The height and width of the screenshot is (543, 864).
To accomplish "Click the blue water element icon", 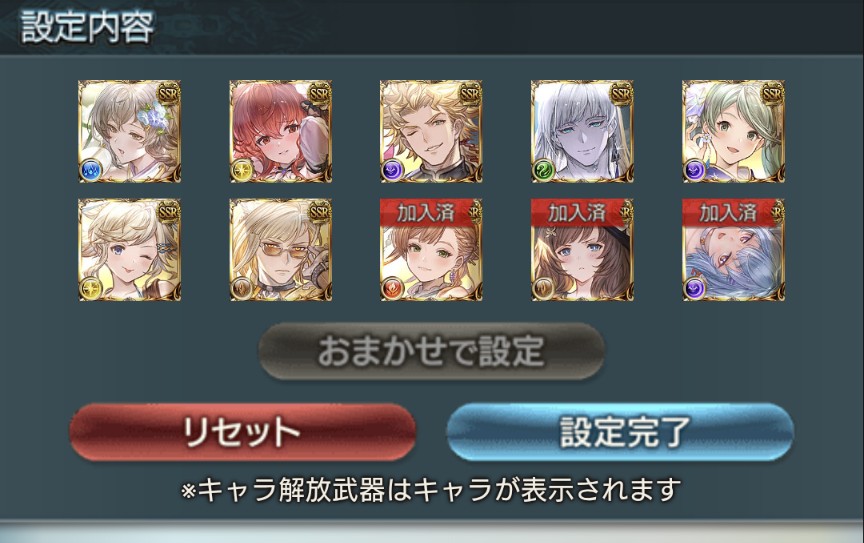I will click(90, 170).
